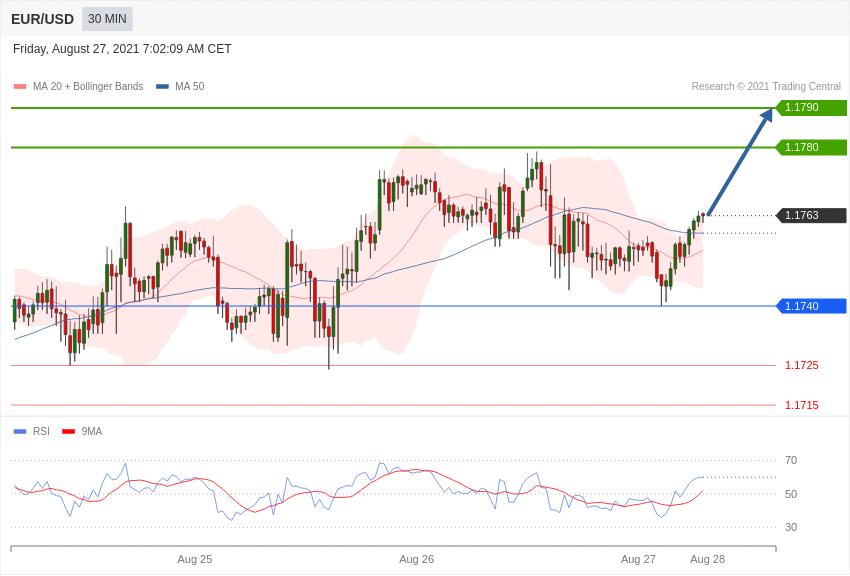This screenshot has width=850, height=576.
Task: Select the 1.1725 support level label
Action: point(802,365)
